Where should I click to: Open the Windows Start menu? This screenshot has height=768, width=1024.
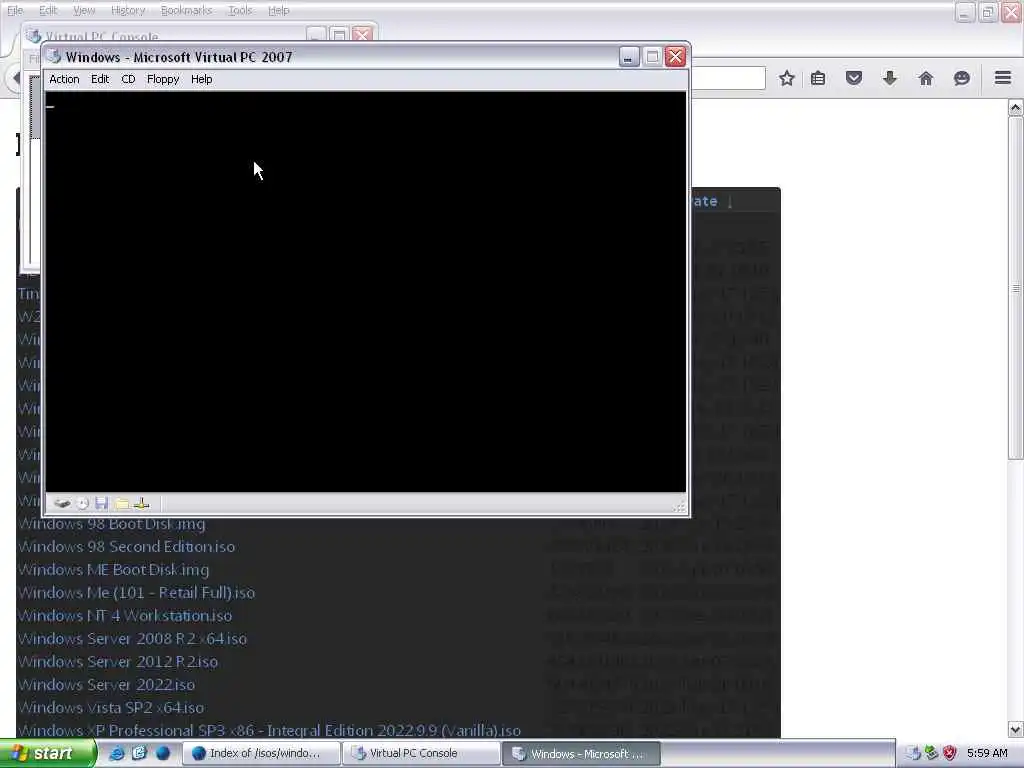(48, 753)
